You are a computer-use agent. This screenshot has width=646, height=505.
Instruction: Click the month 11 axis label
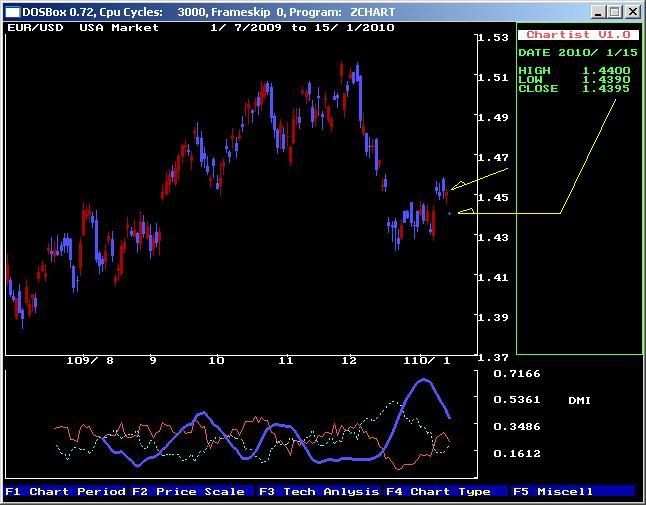coord(286,361)
